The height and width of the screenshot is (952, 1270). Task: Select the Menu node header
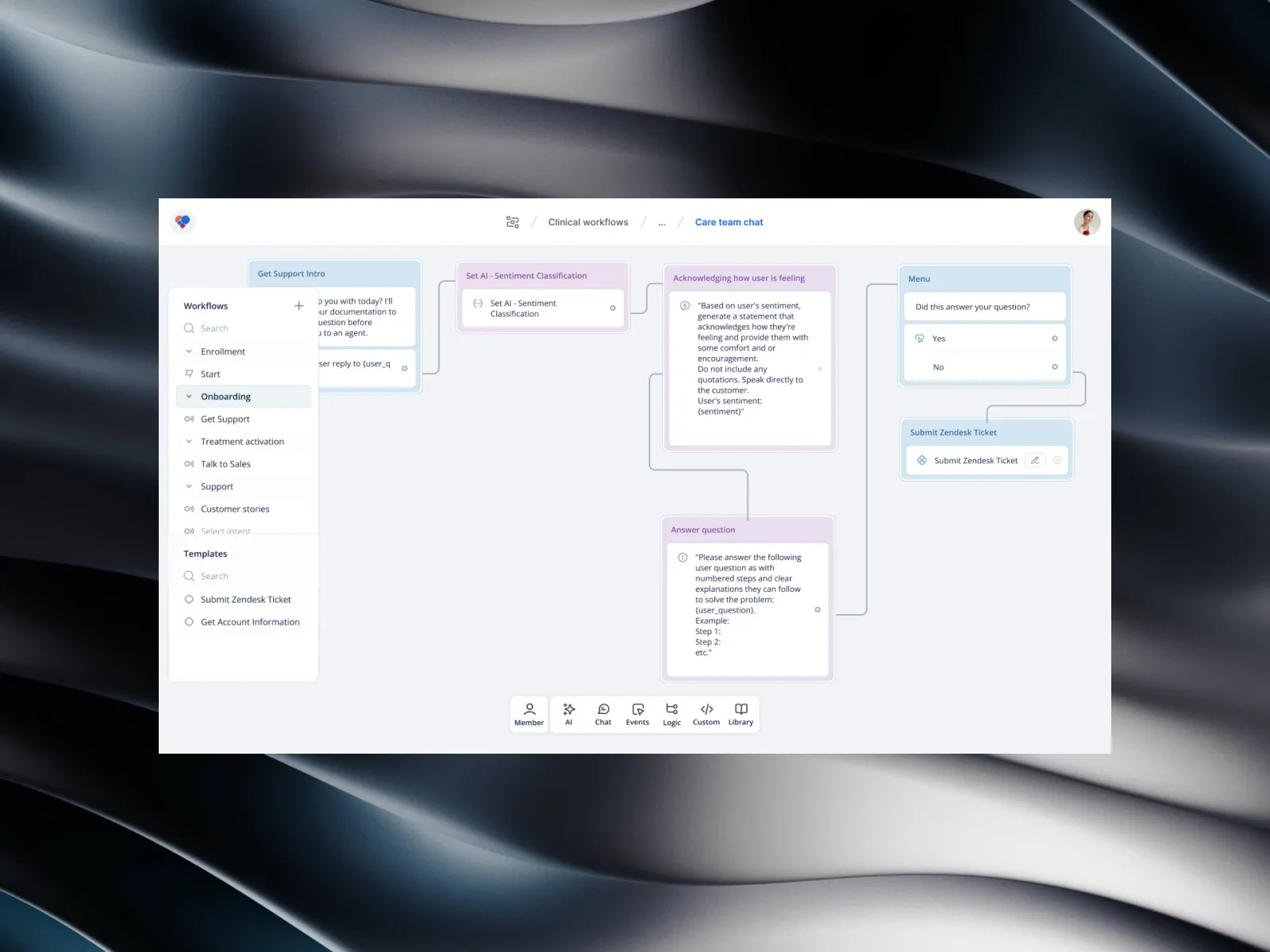tap(984, 278)
